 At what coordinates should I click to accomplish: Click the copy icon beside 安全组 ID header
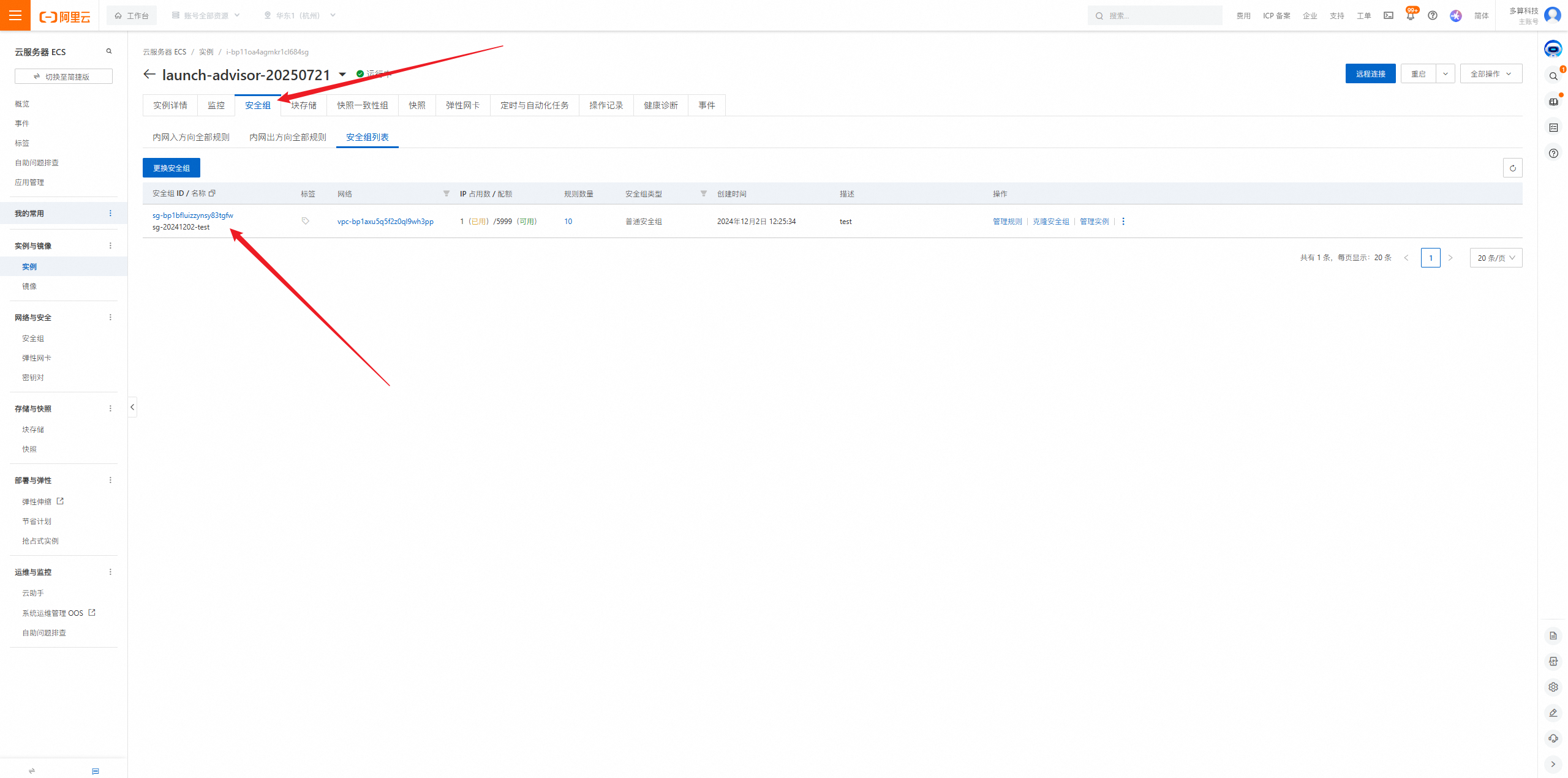(x=212, y=193)
